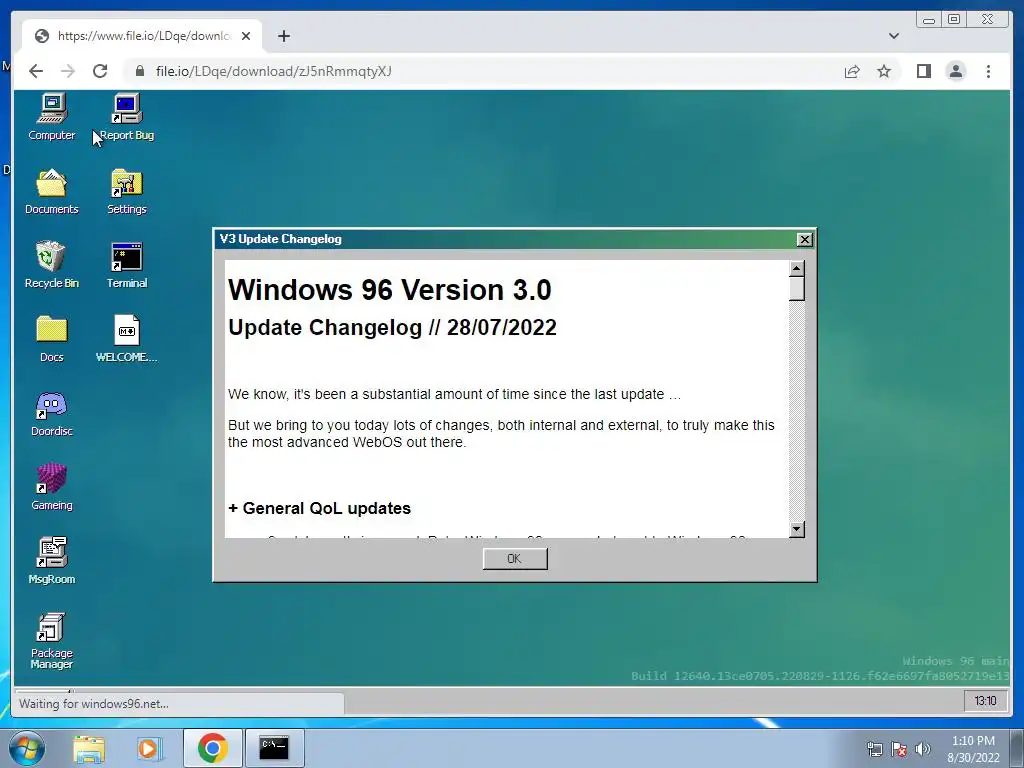Switch to Chrome in the taskbar
Screen dimensions: 1024x768
tap(212, 748)
